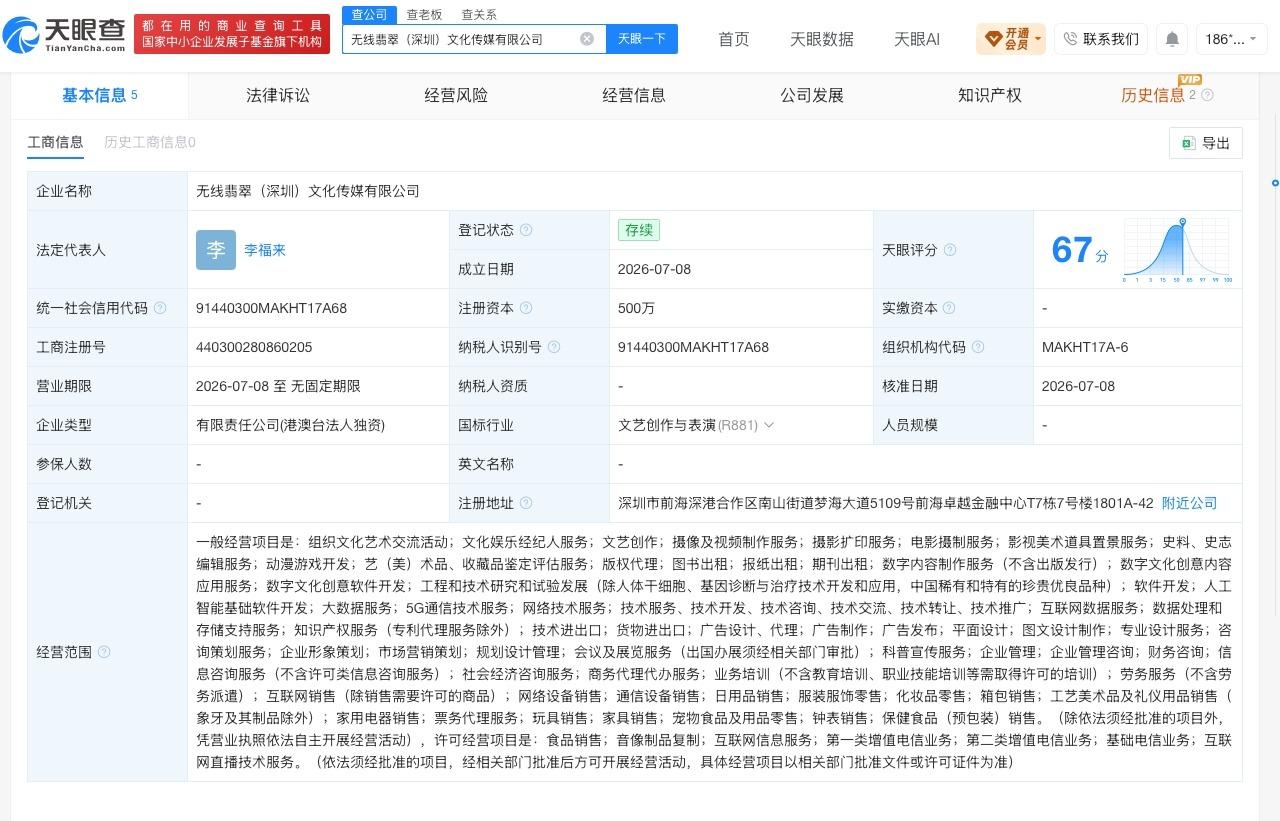1280x821 pixels.
Task: Click help icon beside 纳税人识别号
Action: coord(554,347)
